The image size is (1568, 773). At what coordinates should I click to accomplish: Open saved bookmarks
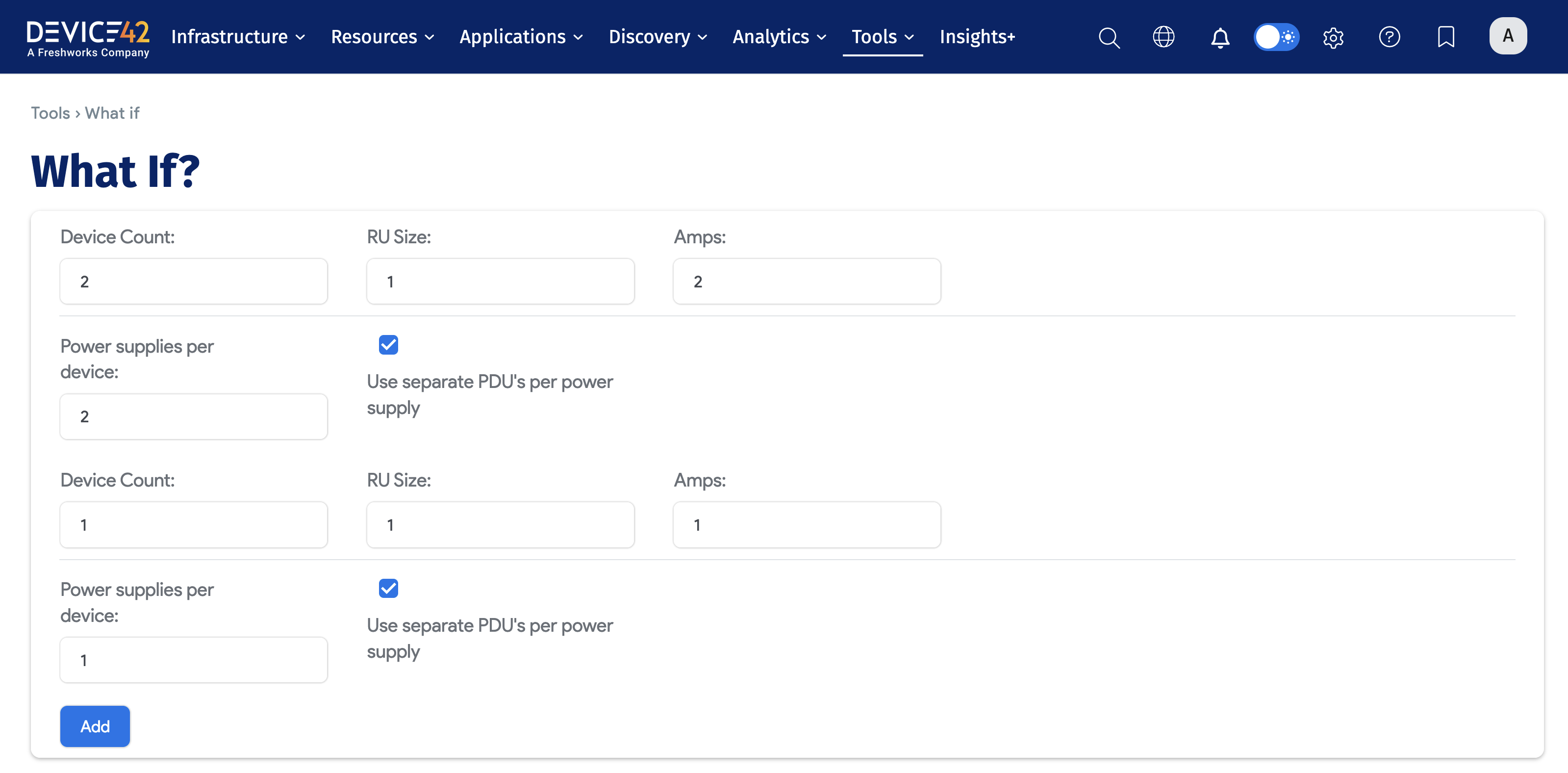[1445, 37]
